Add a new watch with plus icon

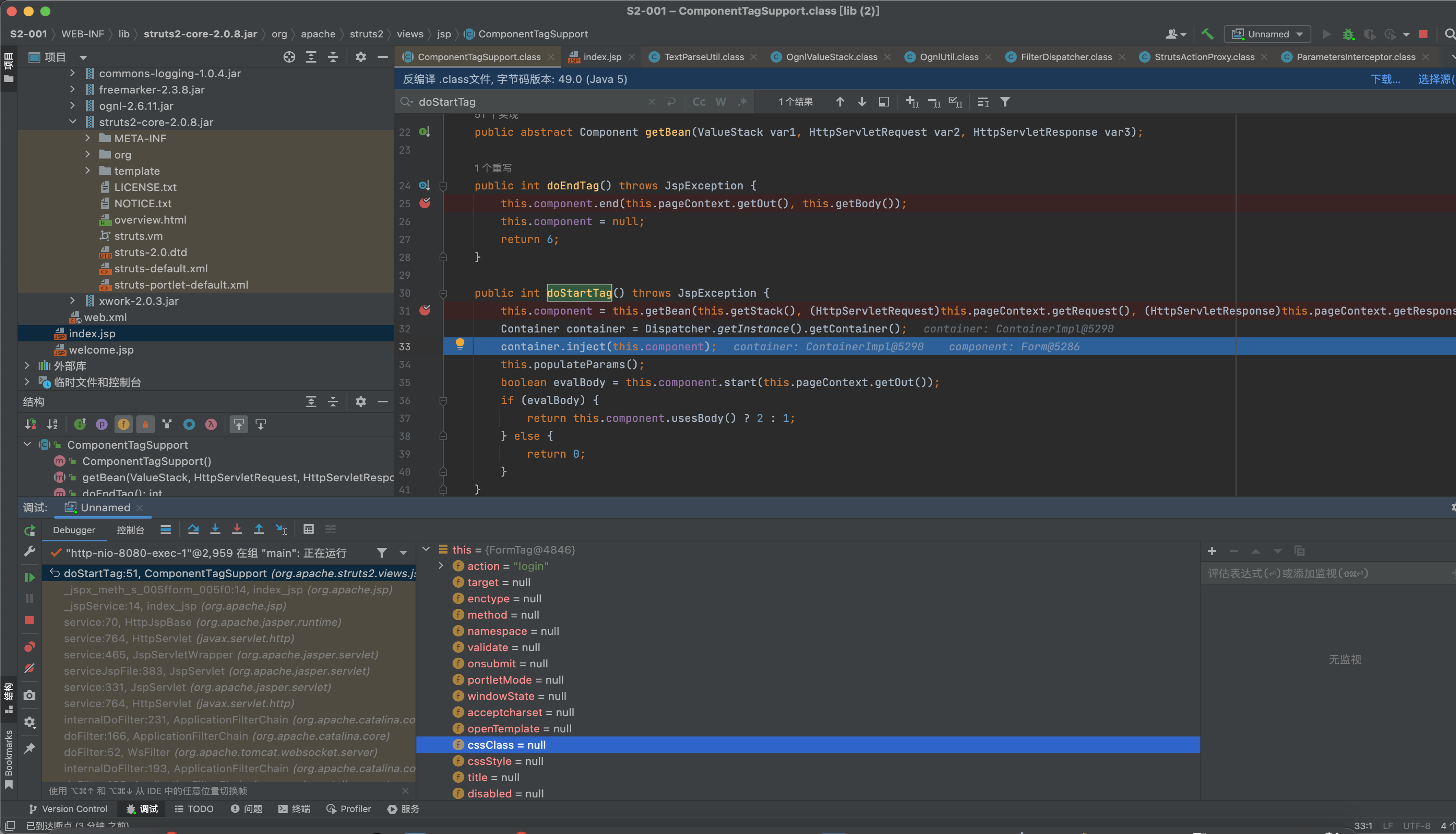pyautogui.click(x=1212, y=551)
